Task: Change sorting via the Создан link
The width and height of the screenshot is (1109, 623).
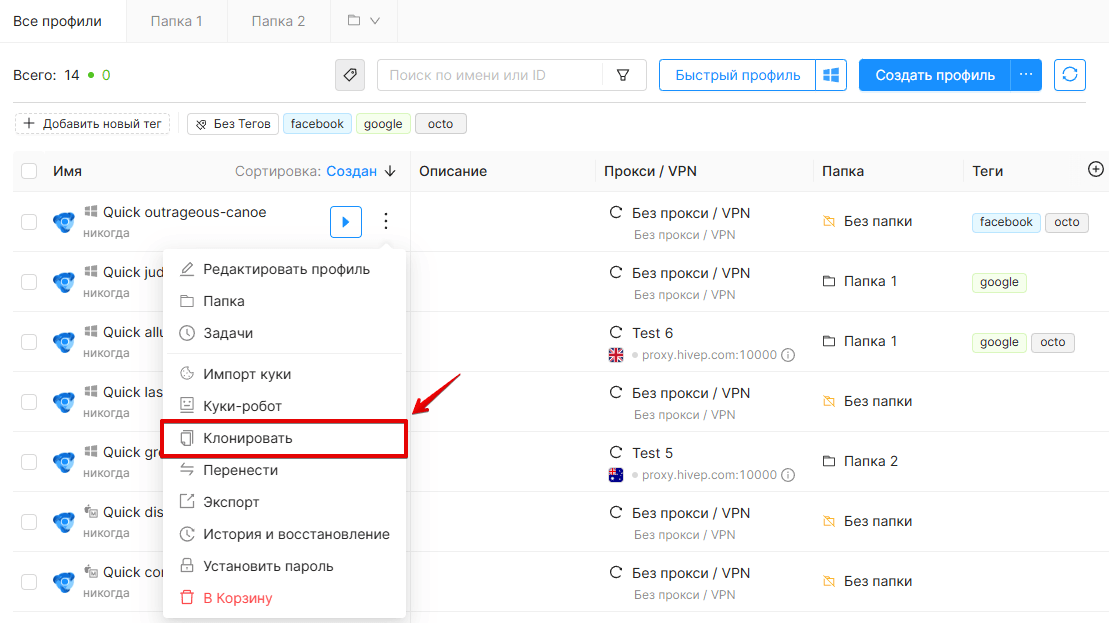Action: pyautogui.click(x=352, y=171)
